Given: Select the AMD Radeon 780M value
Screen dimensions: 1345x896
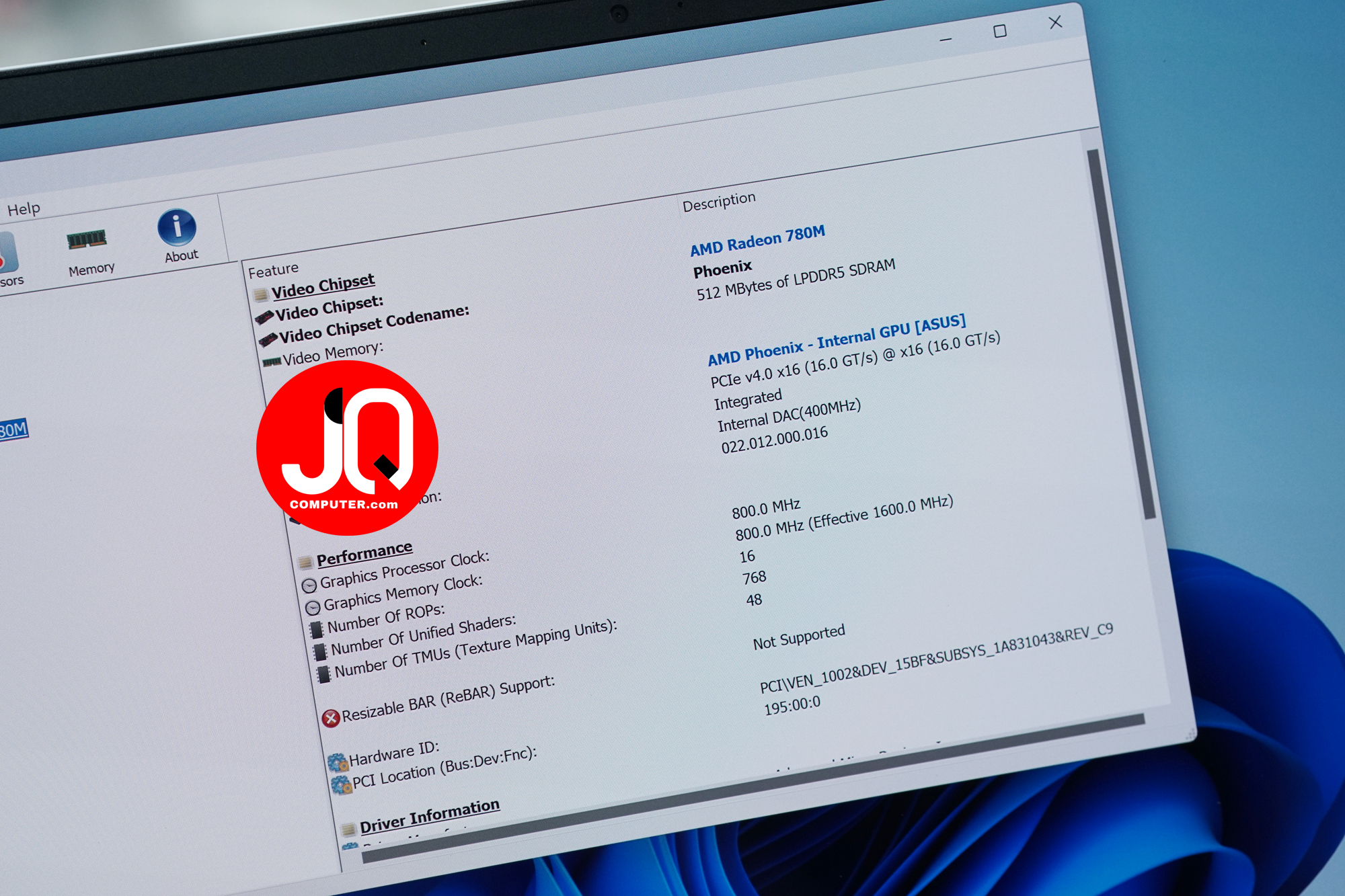Looking at the screenshot, I should pos(757,241).
